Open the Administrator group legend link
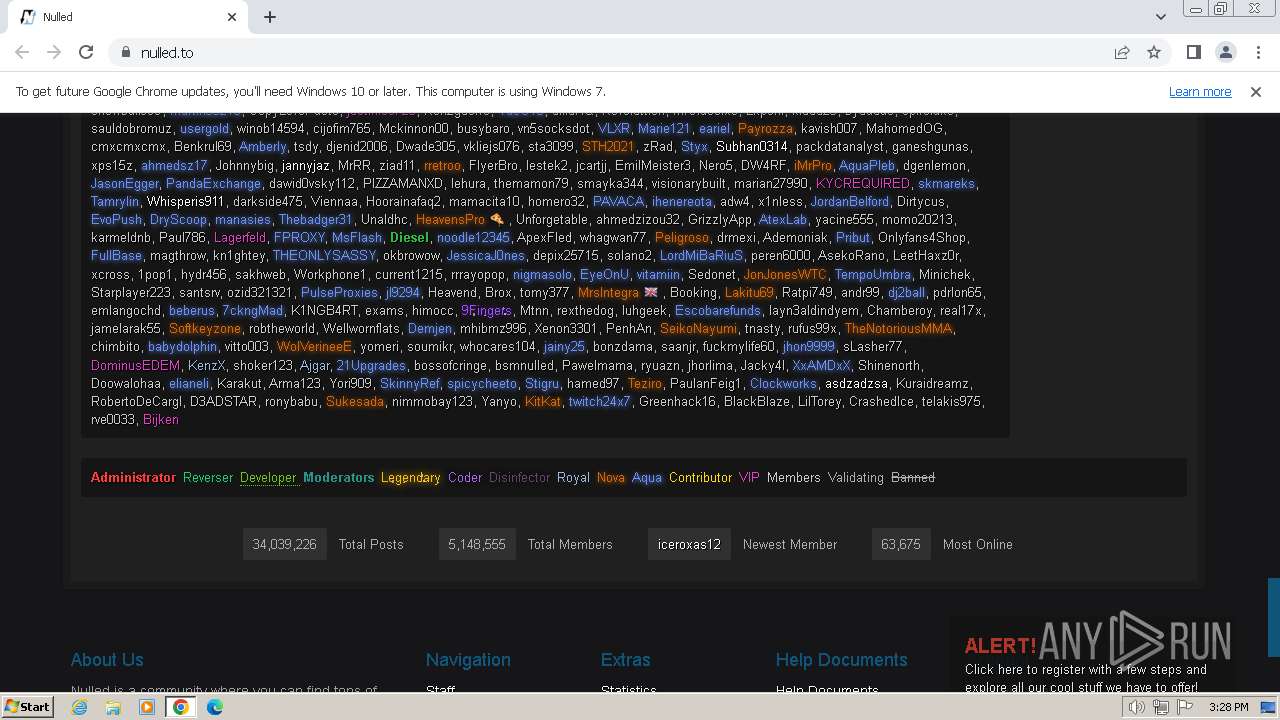Viewport: 1280px width, 720px height. (133, 477)
